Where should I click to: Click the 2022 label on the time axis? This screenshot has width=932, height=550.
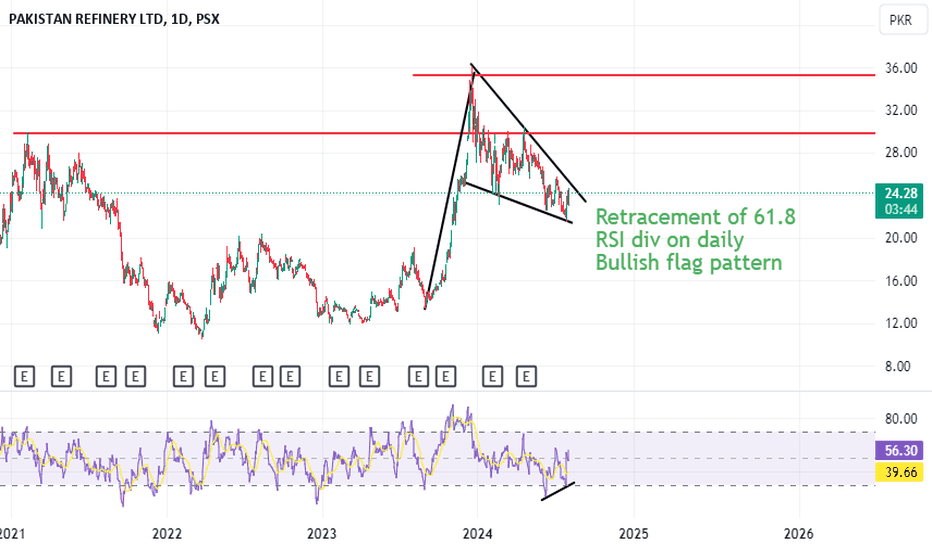[x=166, y=534]
